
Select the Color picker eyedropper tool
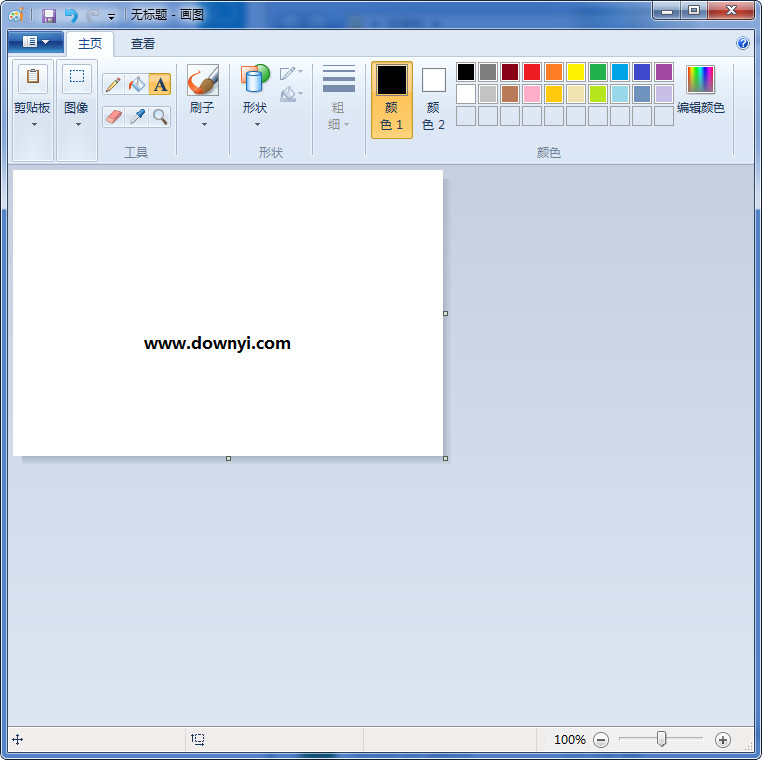pos(137,117)
